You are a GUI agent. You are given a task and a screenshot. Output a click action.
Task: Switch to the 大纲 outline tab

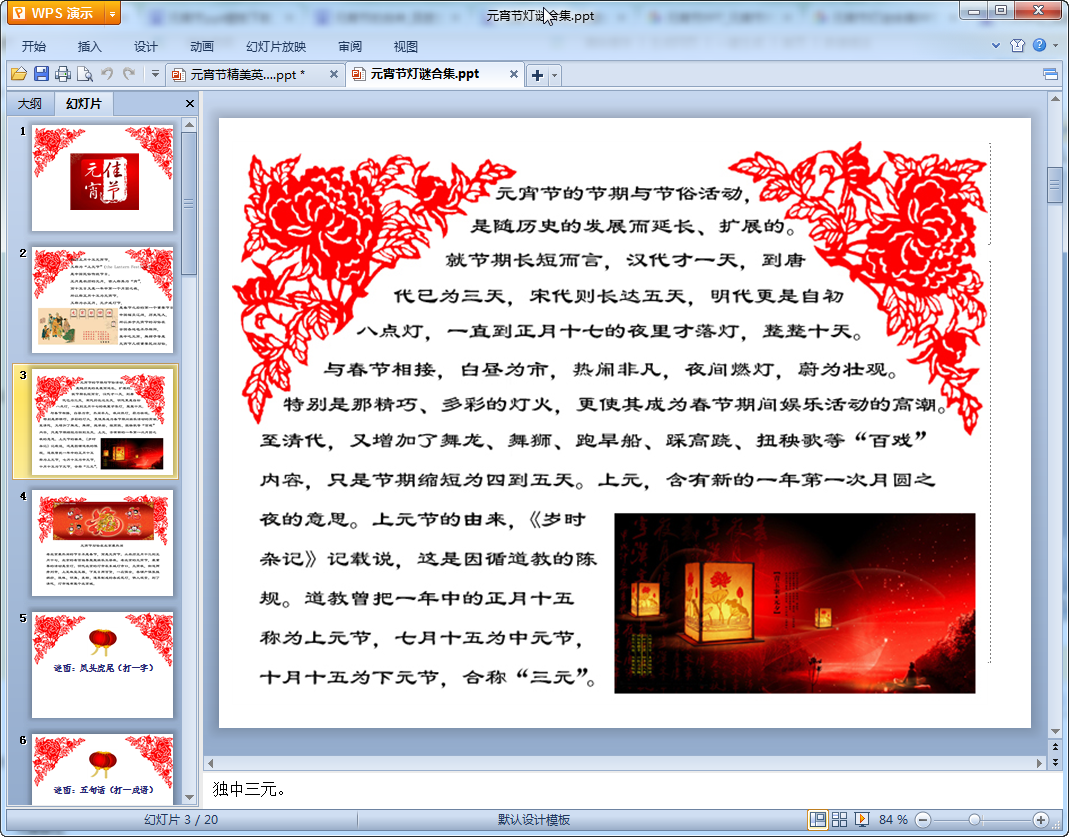30,103
